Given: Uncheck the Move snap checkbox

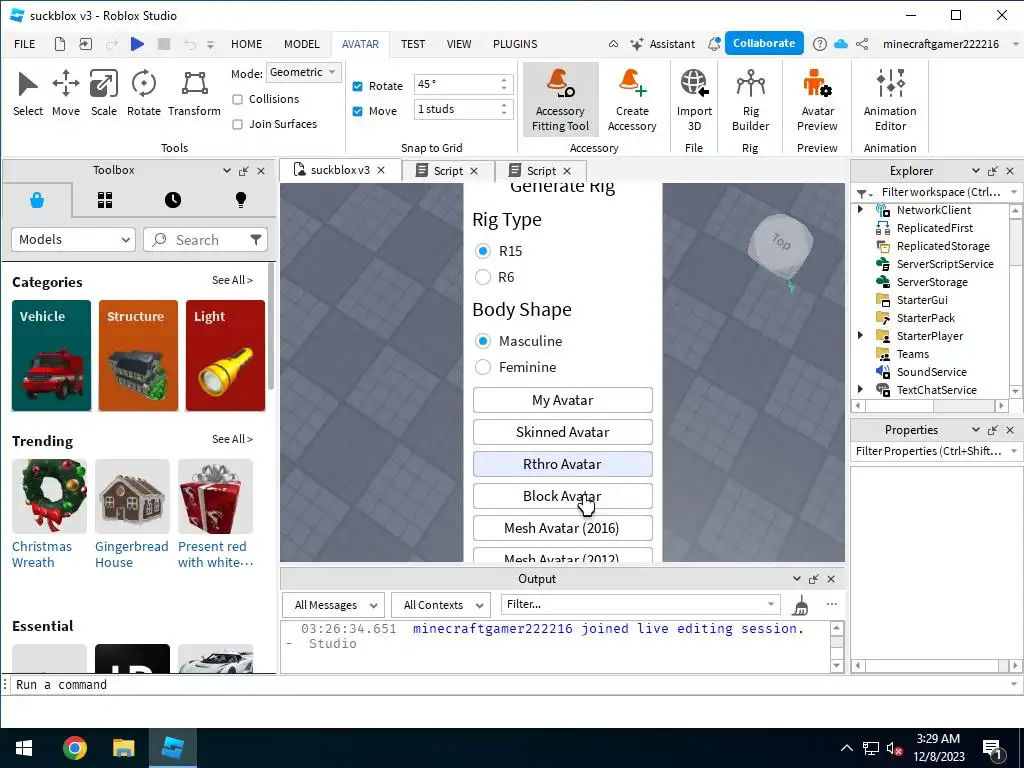Looking at the screenshot, I should (357, 111).
